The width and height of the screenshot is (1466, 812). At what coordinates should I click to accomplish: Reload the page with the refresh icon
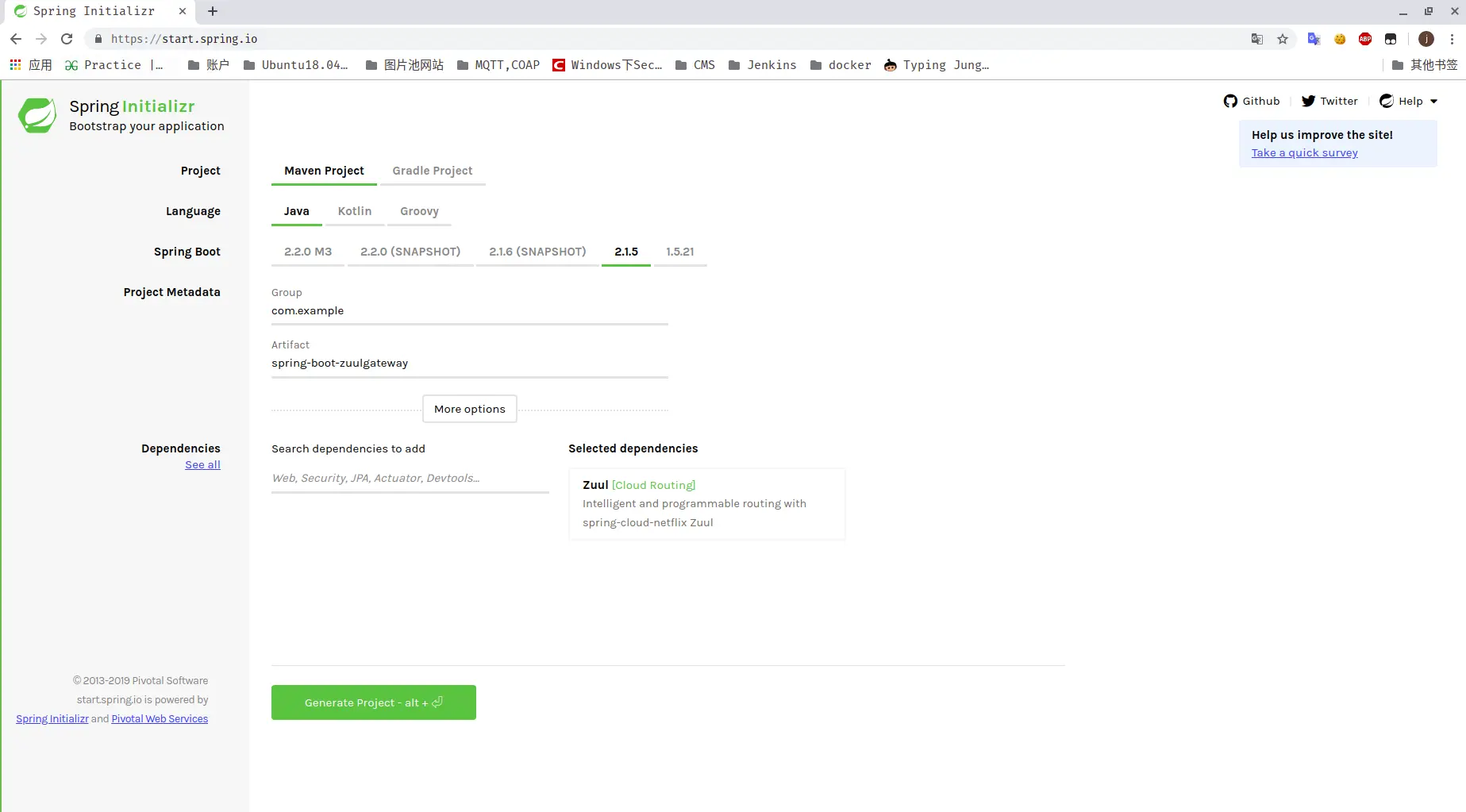pyautogui.click(x=67, y=39)
